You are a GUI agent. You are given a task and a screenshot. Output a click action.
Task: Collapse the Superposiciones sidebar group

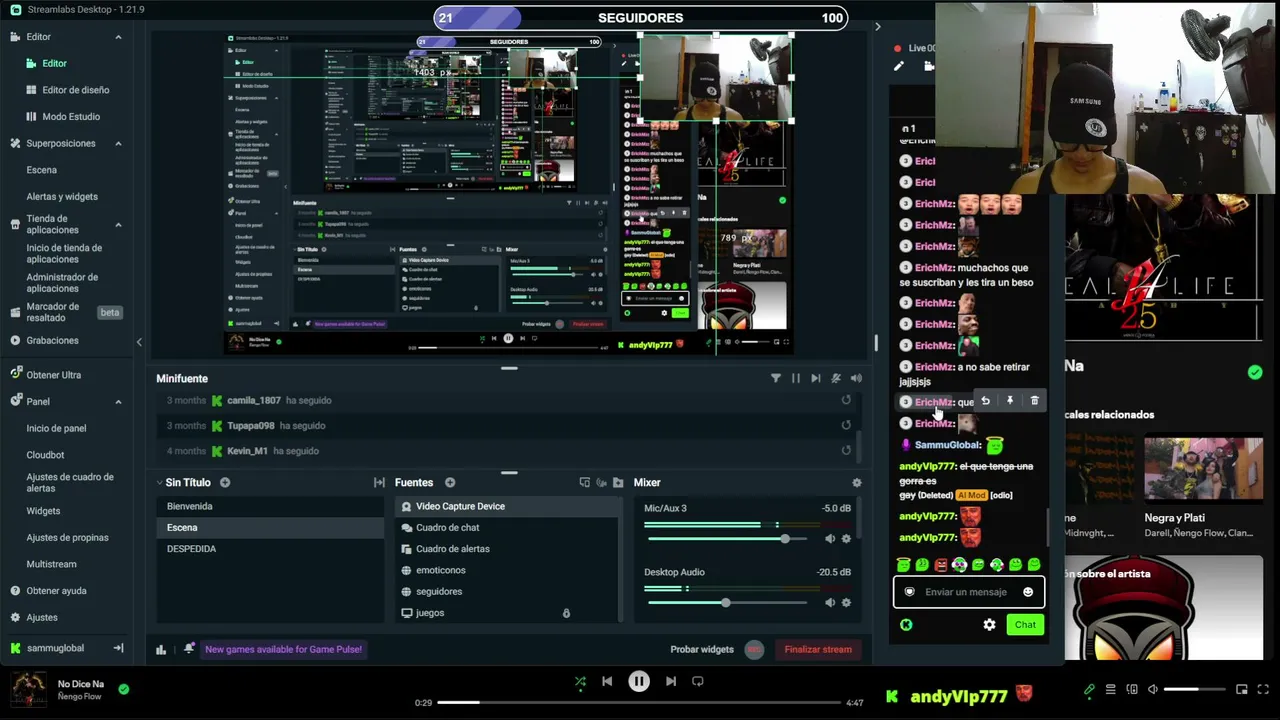click(118, 144)
